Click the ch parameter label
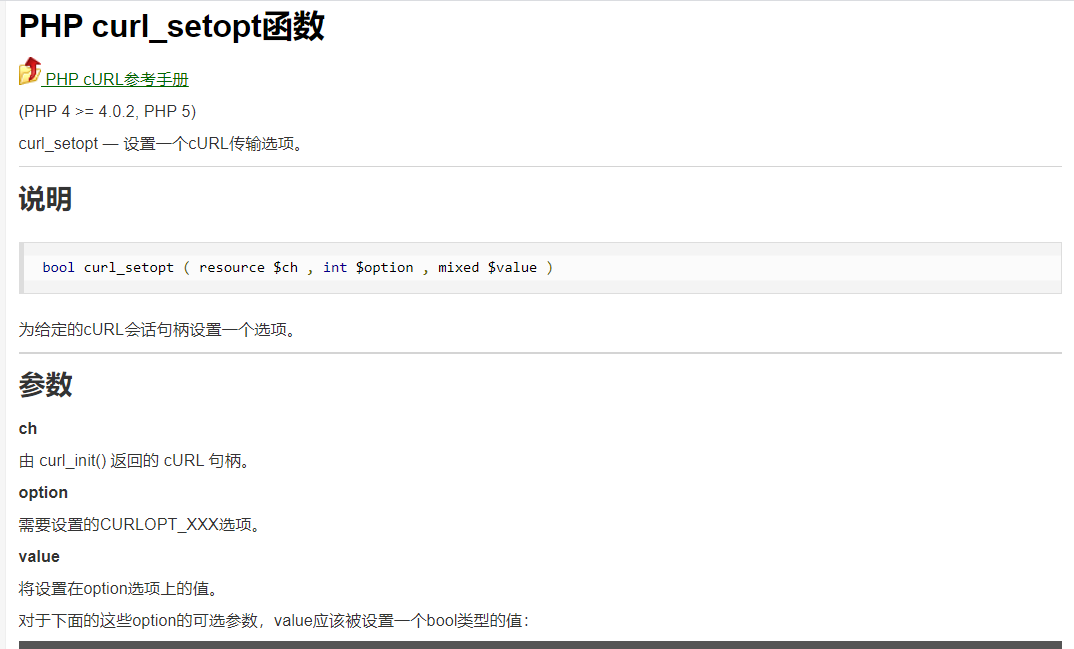 click(x=27, y=428)
